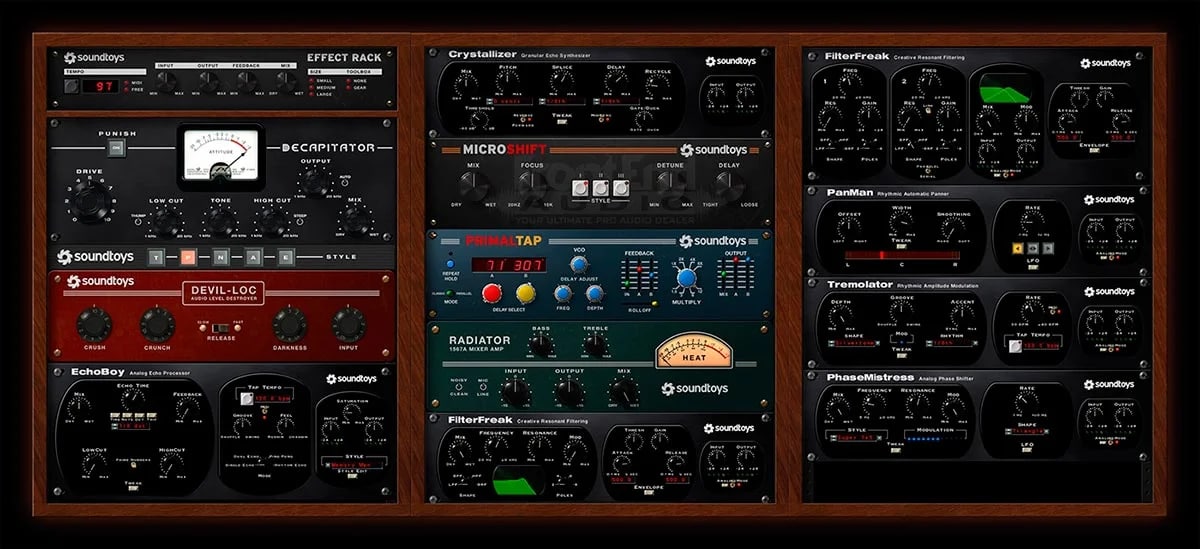Open the Tremolator Rhythm dropdown

pyautogui.click(x=950, y=342)
